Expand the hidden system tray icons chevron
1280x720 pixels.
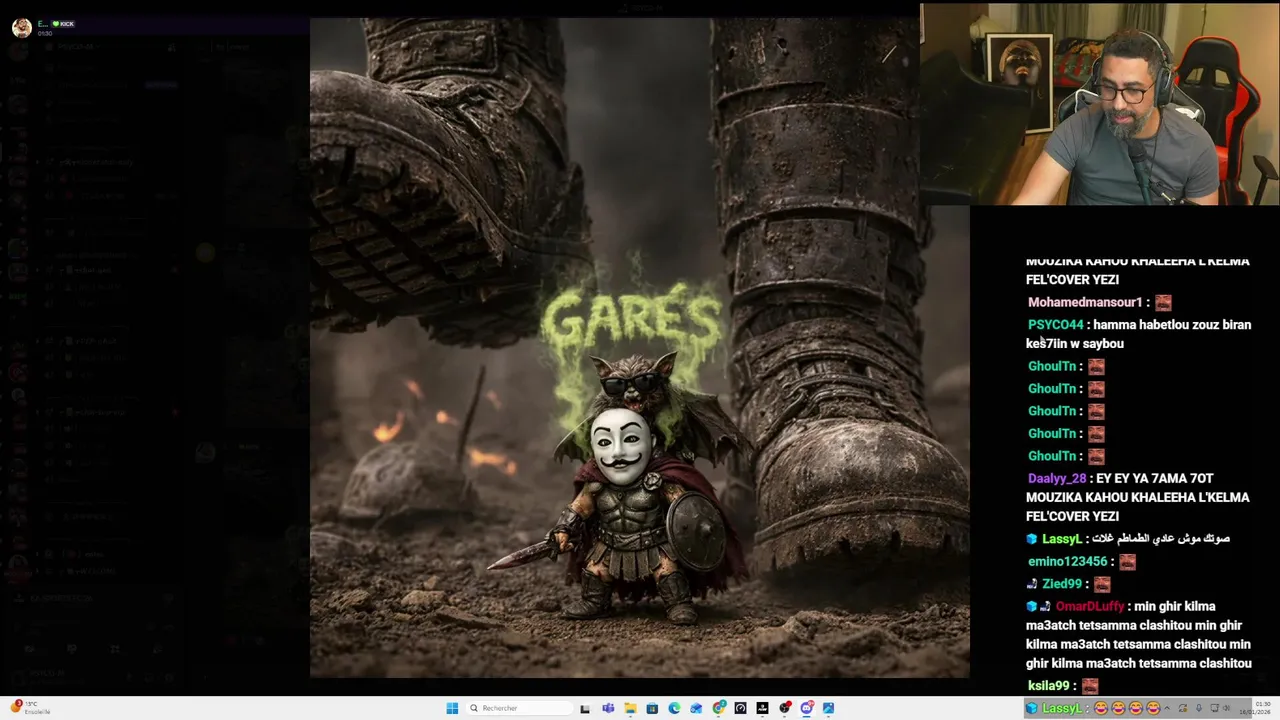tap(1166, 708)
